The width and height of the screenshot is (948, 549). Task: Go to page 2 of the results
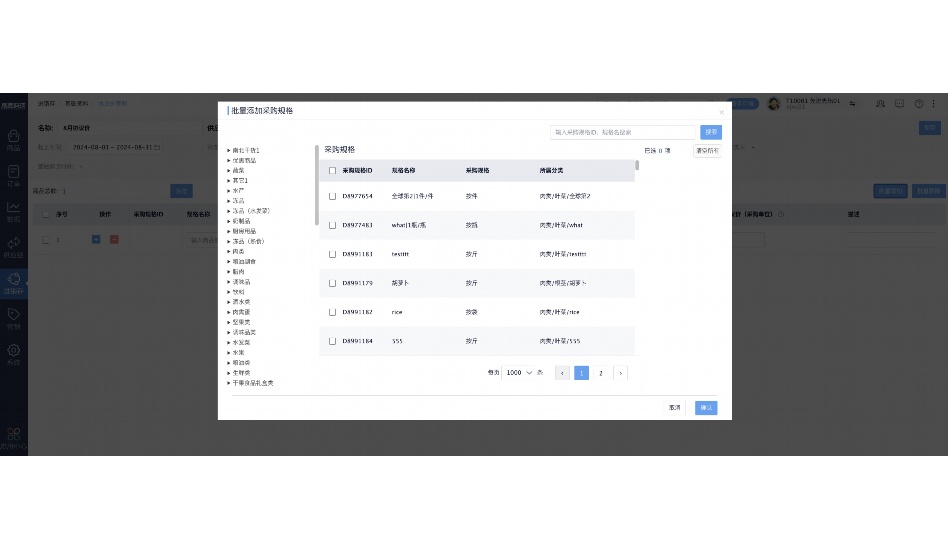(600, 373)
